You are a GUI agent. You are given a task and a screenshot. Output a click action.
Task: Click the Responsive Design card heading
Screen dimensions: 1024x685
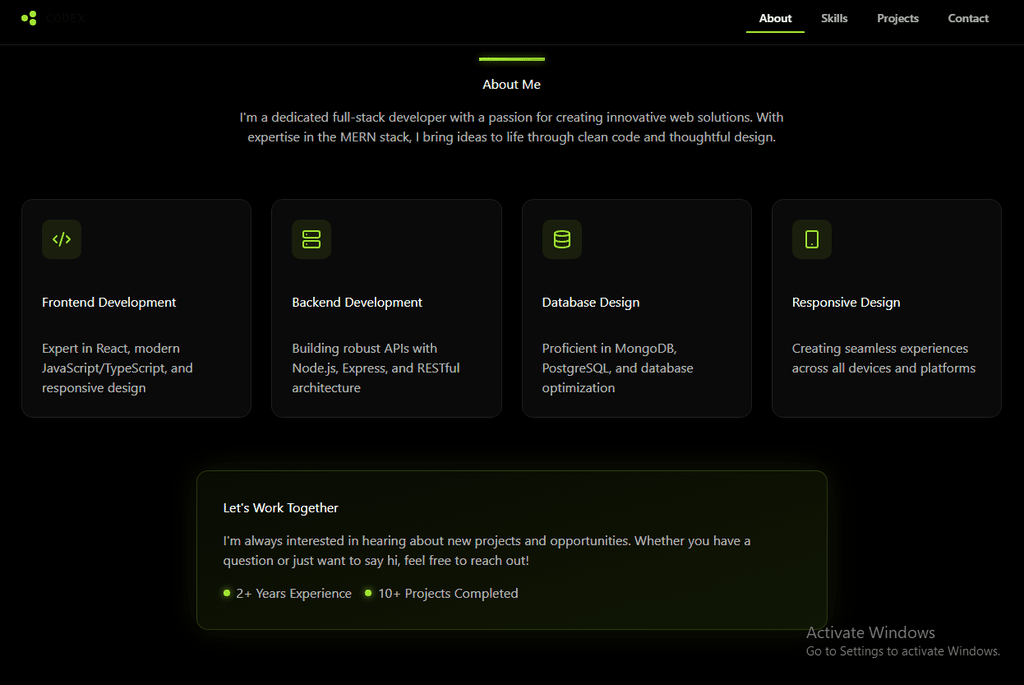tap(846, 302)
